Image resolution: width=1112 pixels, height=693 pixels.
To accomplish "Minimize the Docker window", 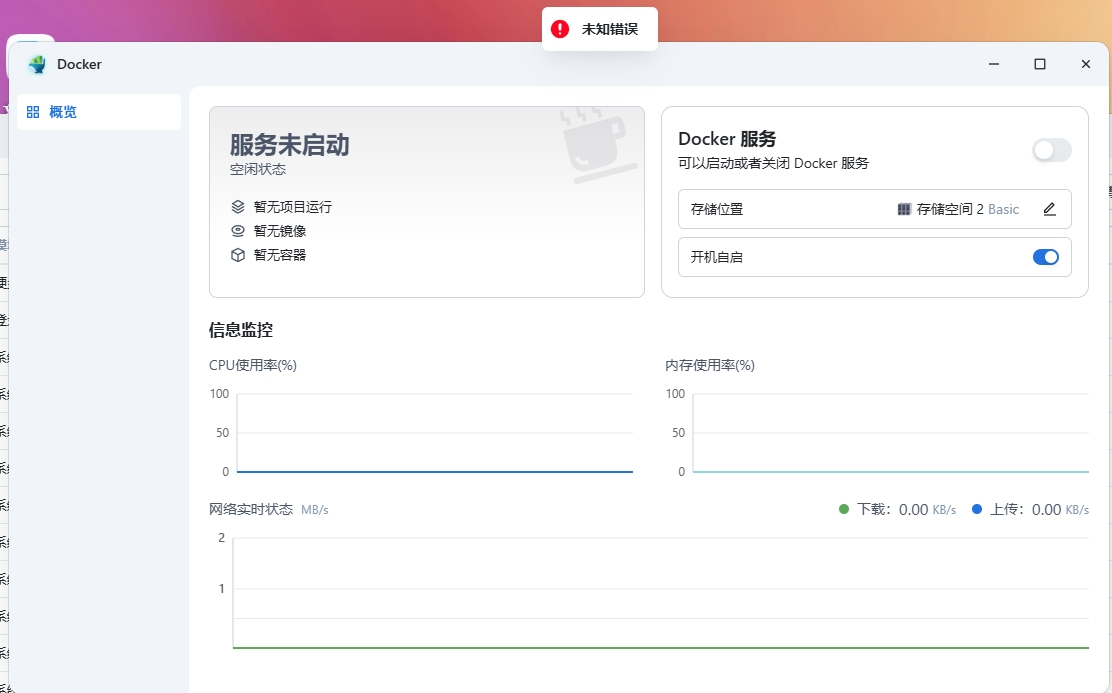I will click(994, 64).
